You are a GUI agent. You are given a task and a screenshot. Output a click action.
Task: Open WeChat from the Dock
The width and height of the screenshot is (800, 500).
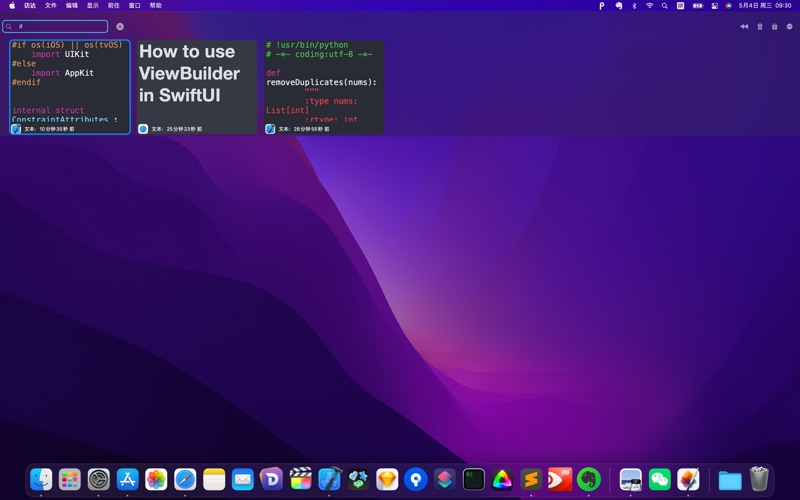pos(659,479)
